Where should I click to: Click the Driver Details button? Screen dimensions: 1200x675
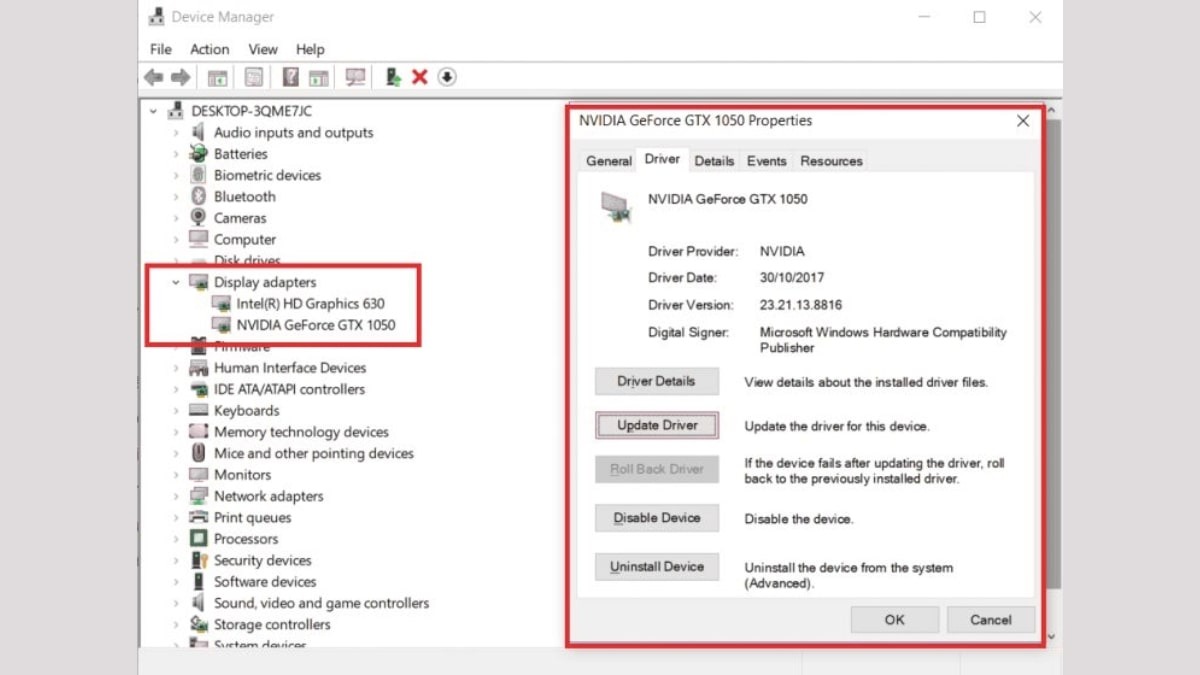point(656,381)
